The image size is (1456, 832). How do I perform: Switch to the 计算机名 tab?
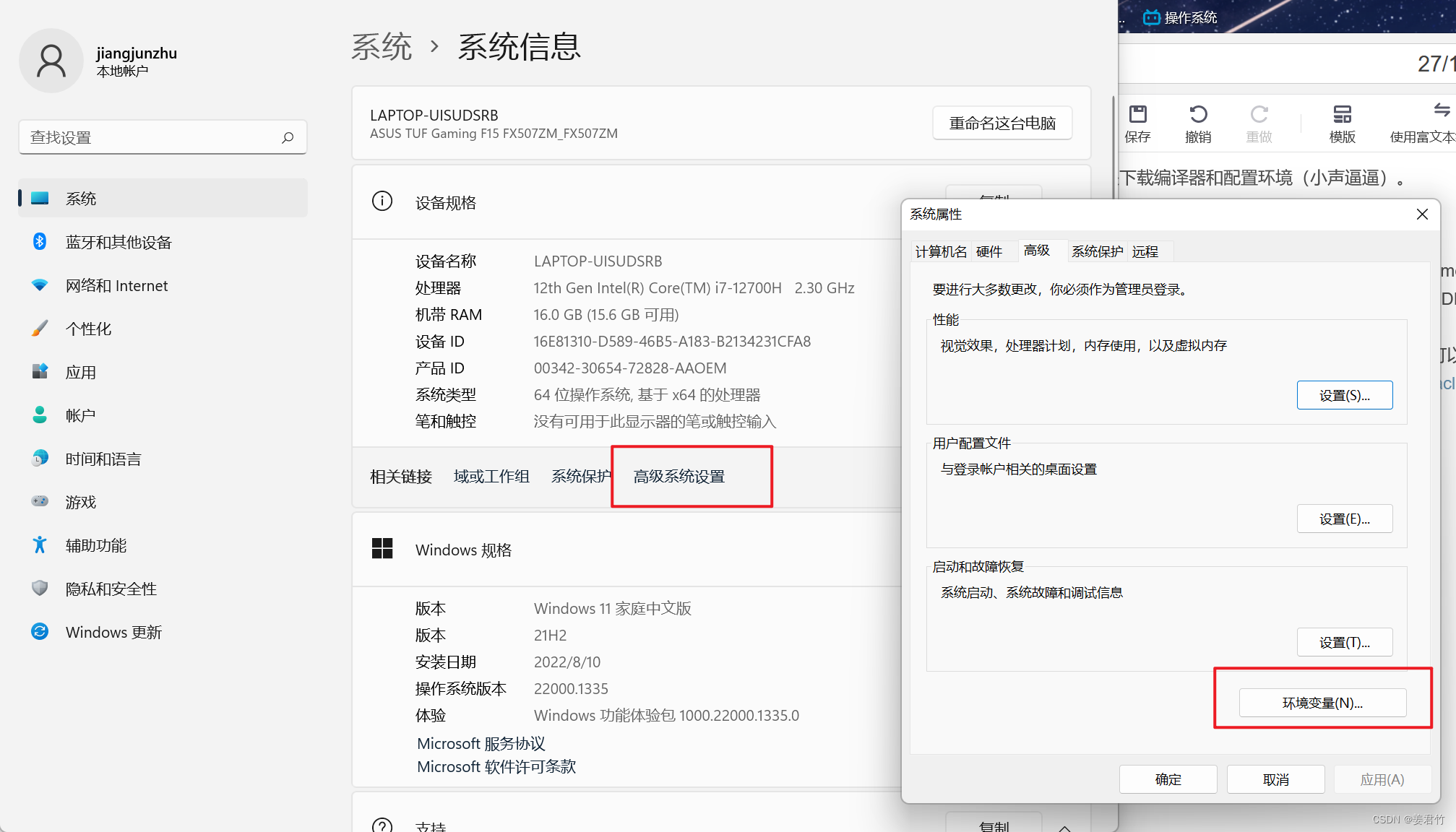940,252
